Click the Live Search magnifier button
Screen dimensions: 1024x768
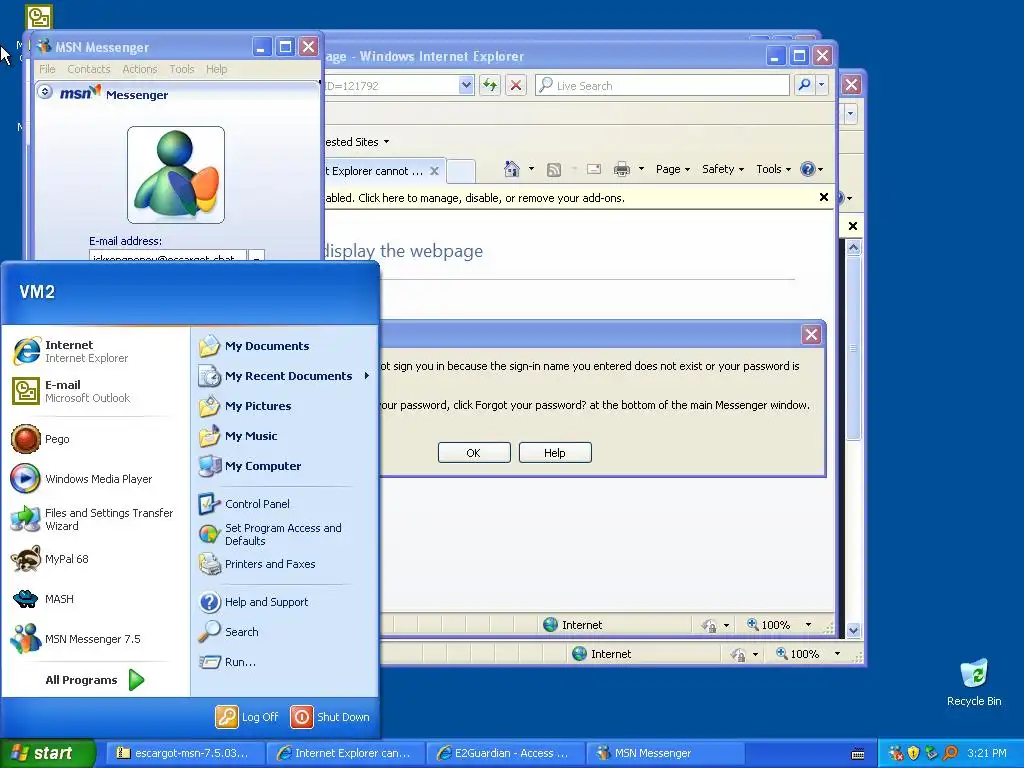click(804, 85)
